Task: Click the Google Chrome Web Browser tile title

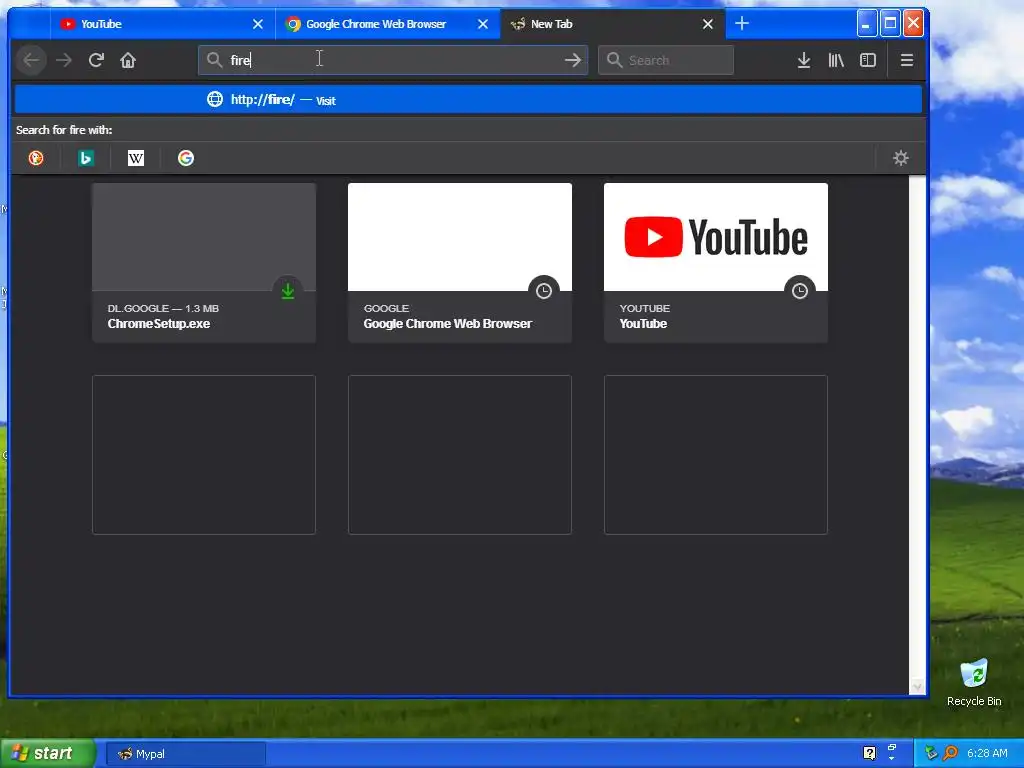Action: point(447,324)
